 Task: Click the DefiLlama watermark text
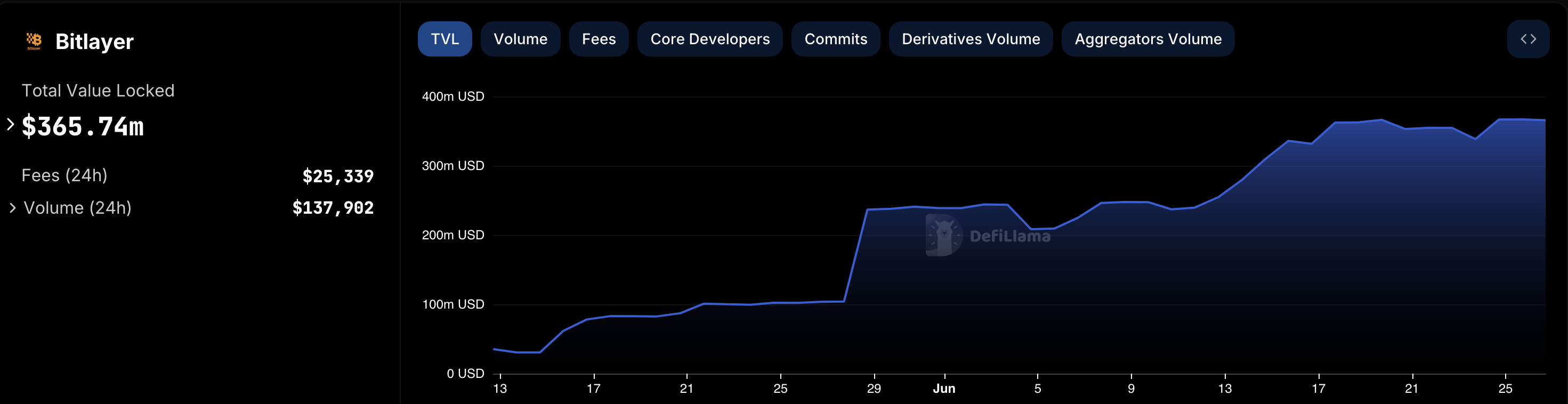(1010, 236)
